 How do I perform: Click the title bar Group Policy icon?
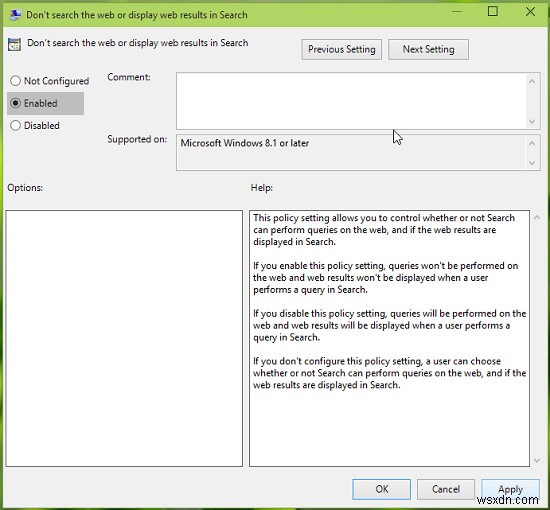pyautogui.click(x=15, y=15)
